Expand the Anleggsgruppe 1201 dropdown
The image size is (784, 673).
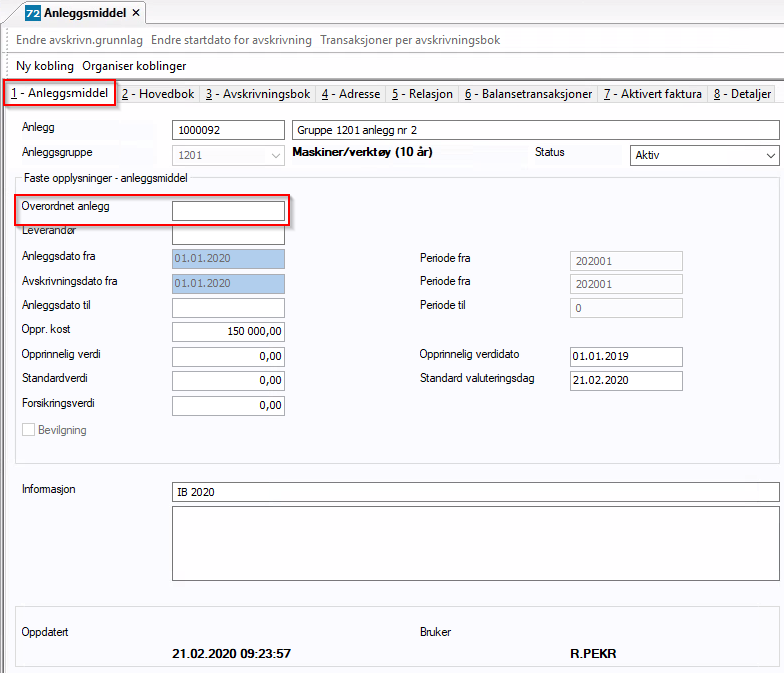click(276, 156)
